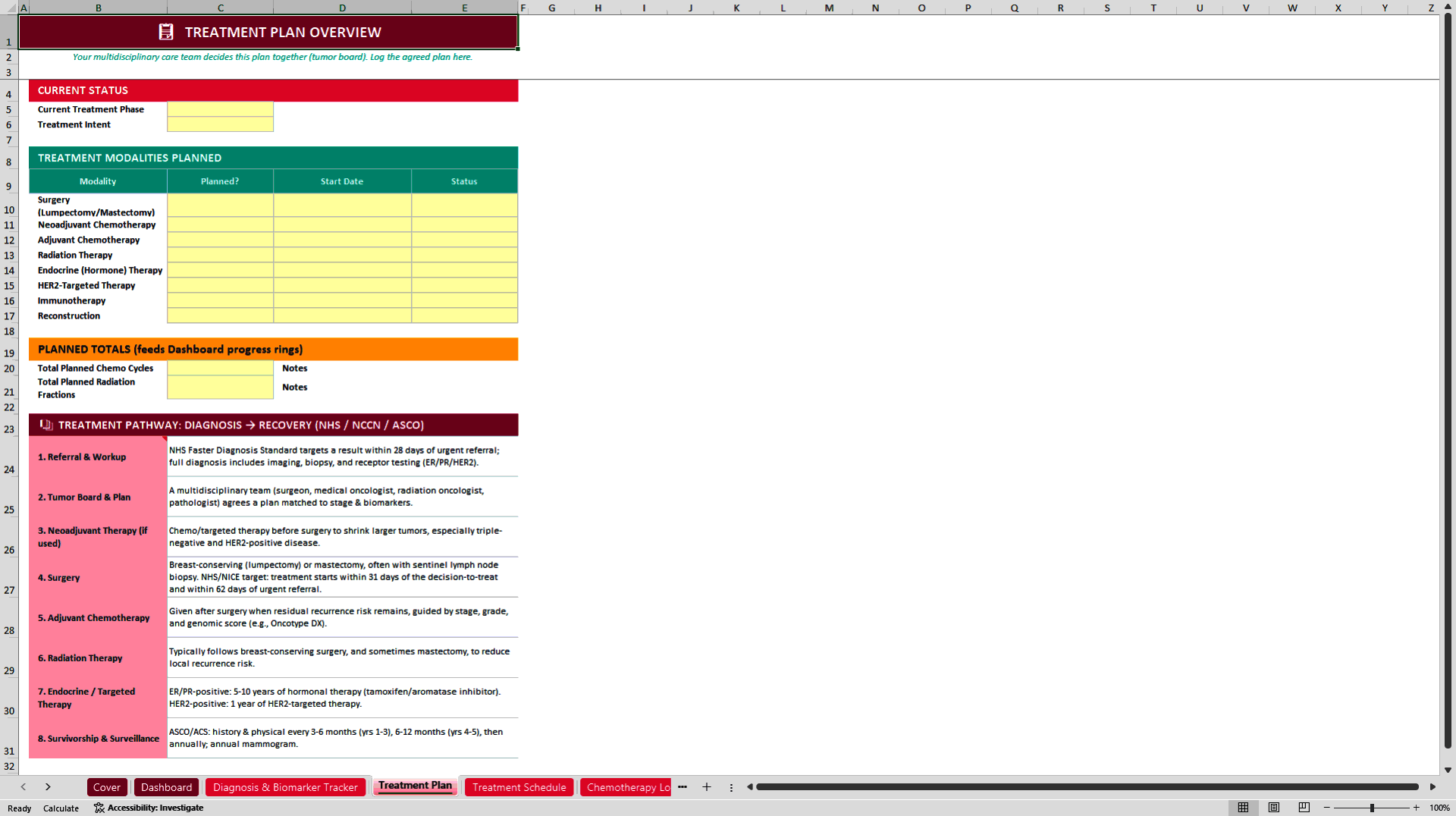This screenshot has width=1456, height=816.
Task: Click the horizontal scrollbar thumb
Action: pyautogui.click(x=1087, y=787)
